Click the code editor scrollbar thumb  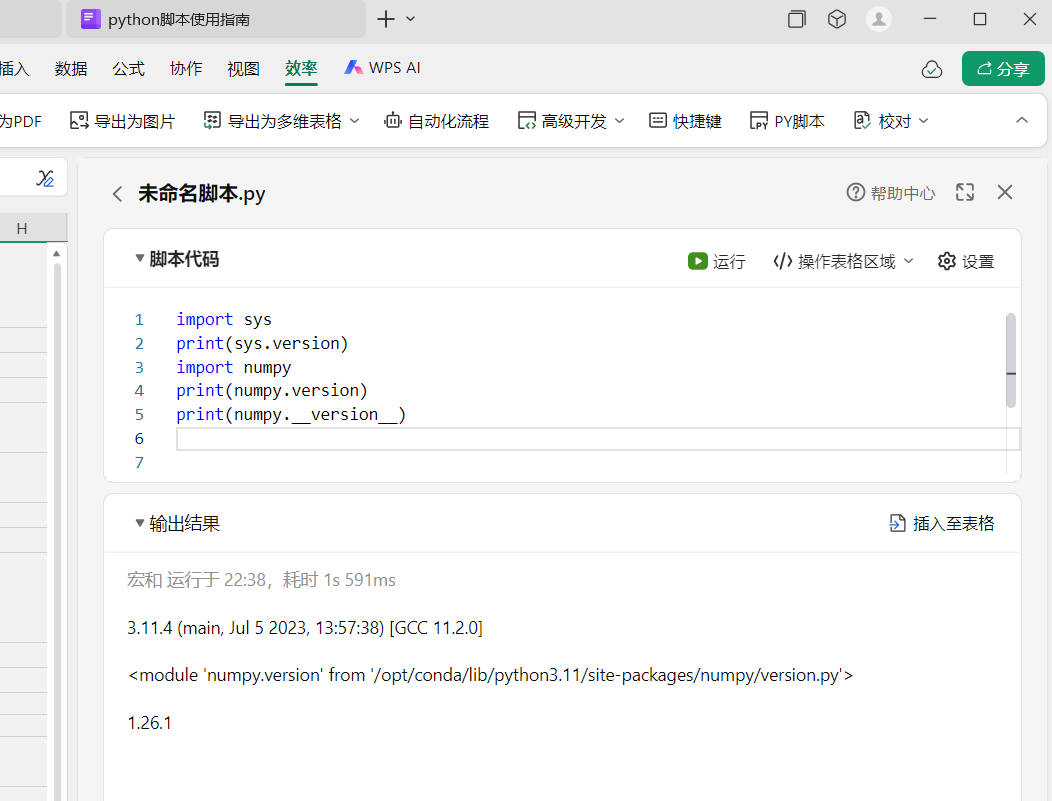pyautogui.click(x=1011, y=360)
